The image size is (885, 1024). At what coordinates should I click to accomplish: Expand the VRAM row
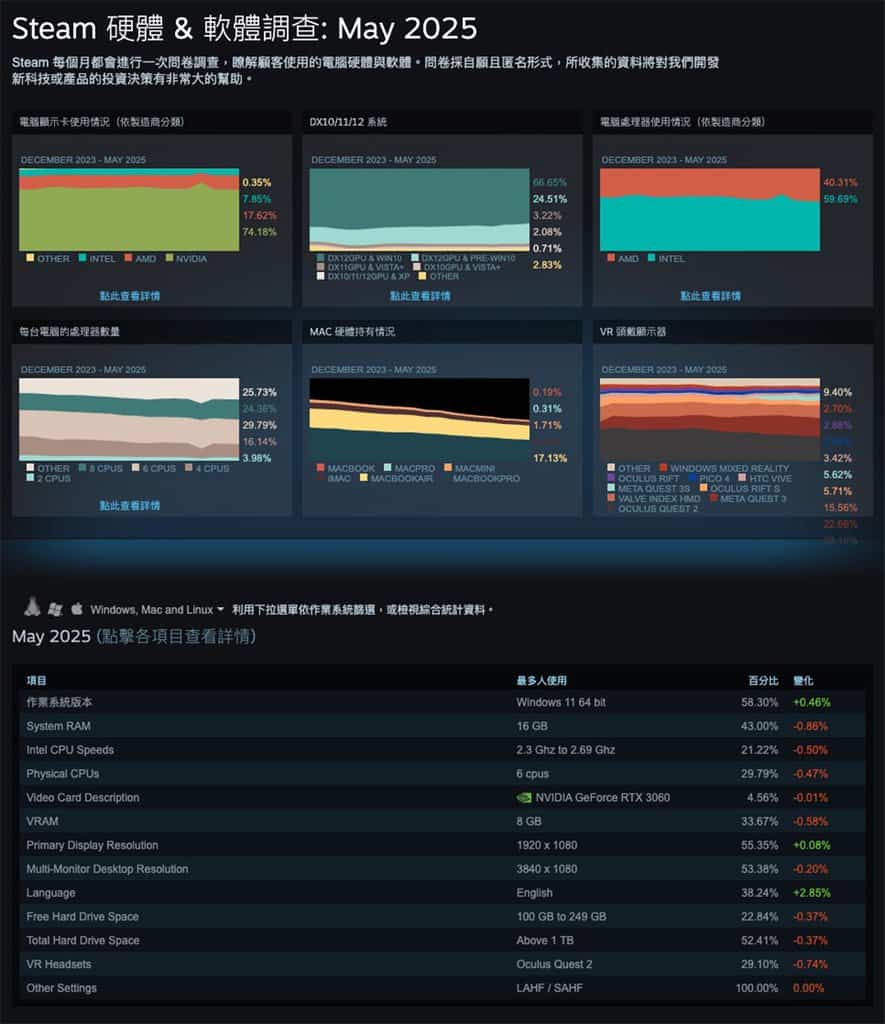42,821
